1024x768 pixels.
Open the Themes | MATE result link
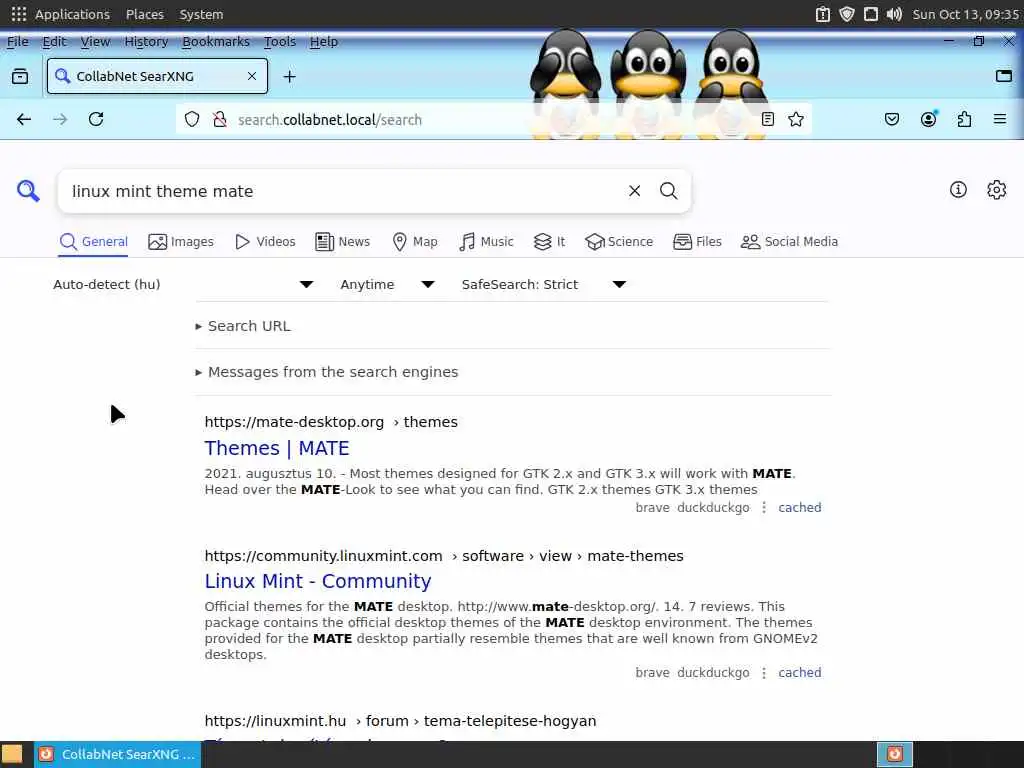point(277,448)
